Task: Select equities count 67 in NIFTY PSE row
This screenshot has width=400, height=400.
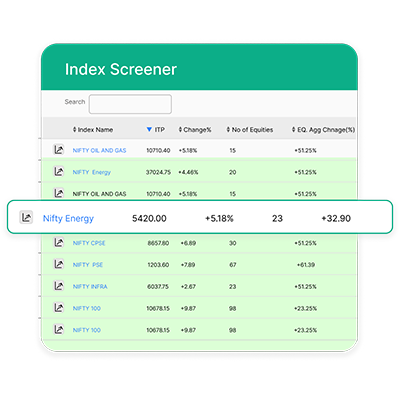Action: (x=233, y=265)
